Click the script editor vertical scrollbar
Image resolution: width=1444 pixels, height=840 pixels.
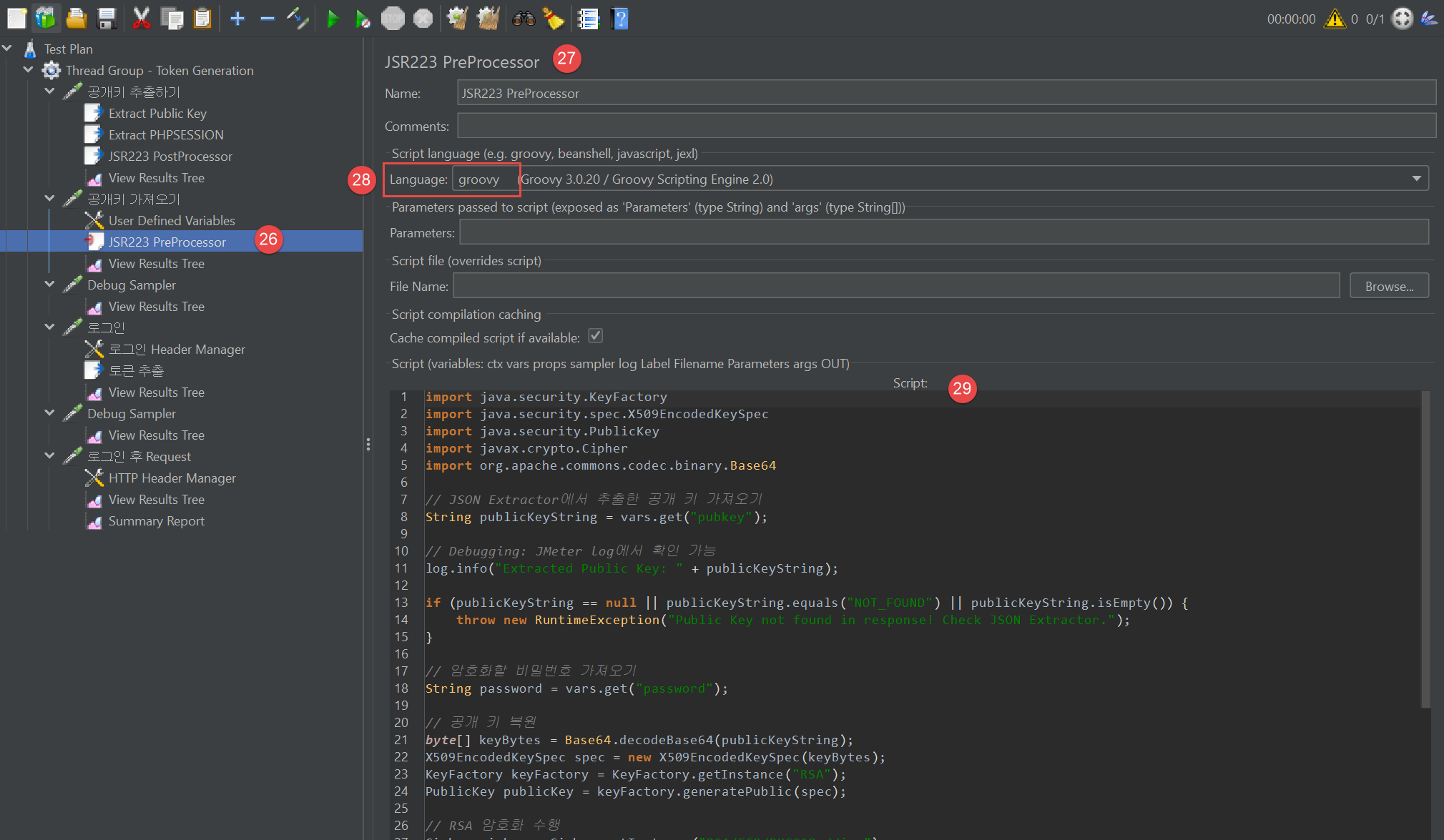tap(1425, 549)
